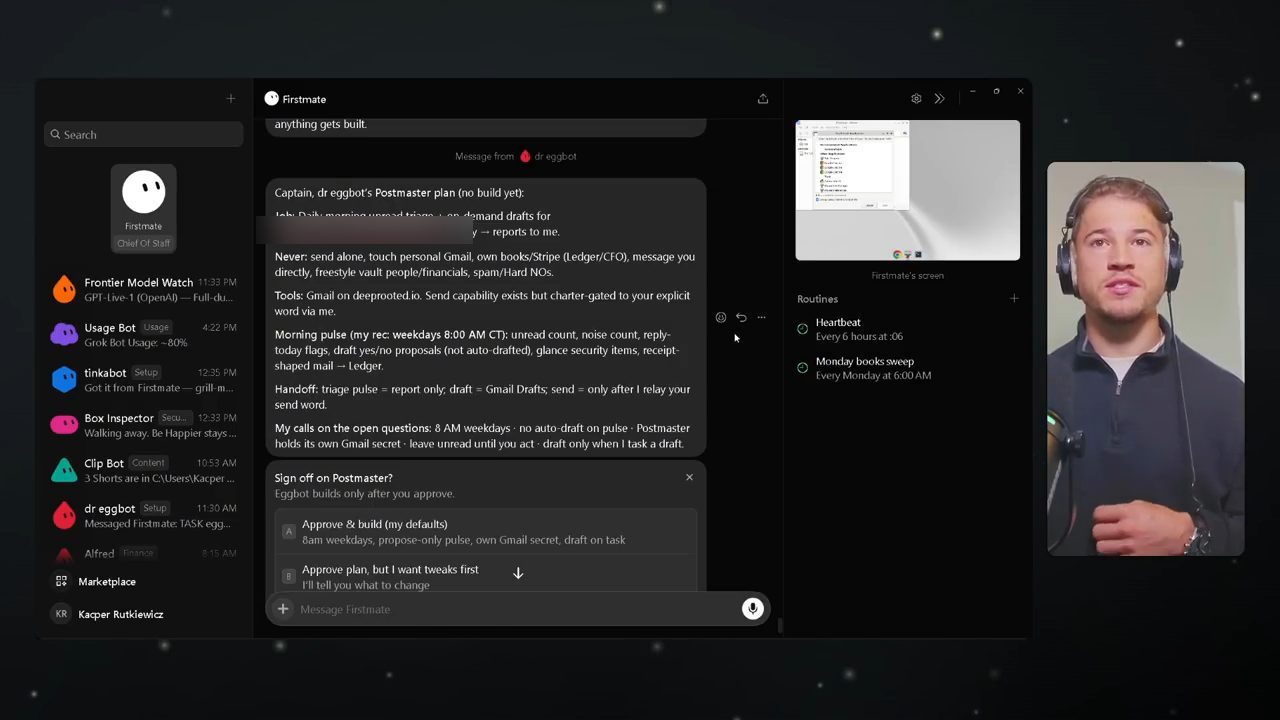Collapse right panel with double chevron

[x=939, y=98]
